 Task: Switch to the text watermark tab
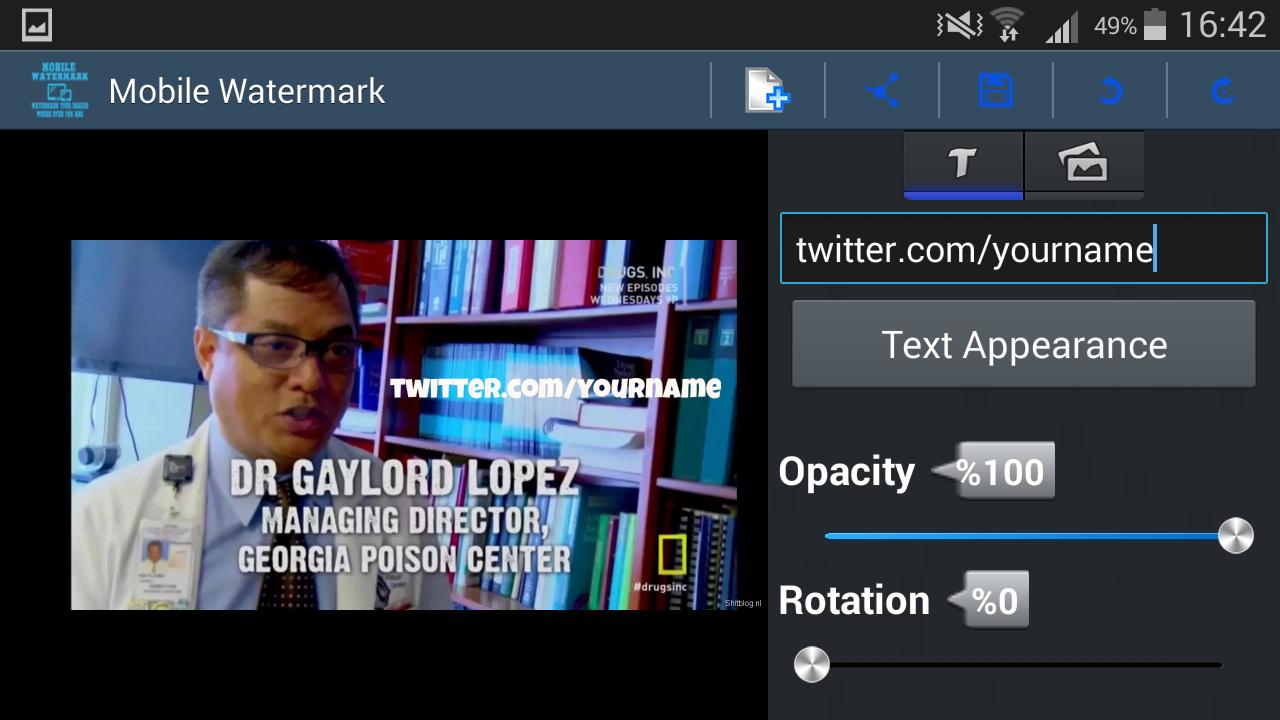pyautogui.click(x=963, y=163)
